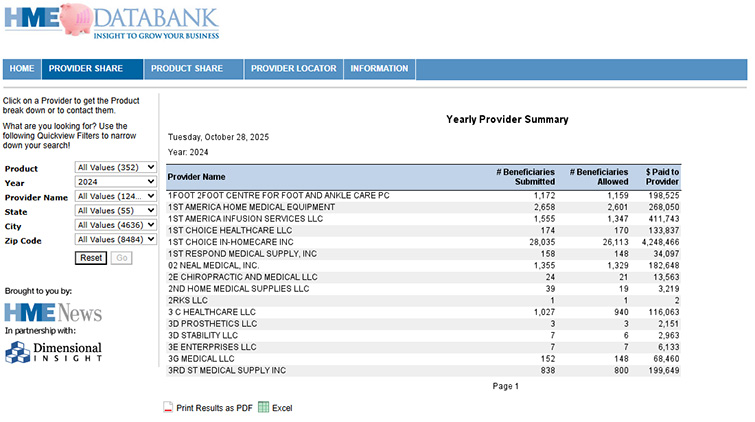
Task: Select provider 1FOOT 2FOOT CENTRE FOR FOOT AND ANKLE CARE PC
Action: (279, 195)
